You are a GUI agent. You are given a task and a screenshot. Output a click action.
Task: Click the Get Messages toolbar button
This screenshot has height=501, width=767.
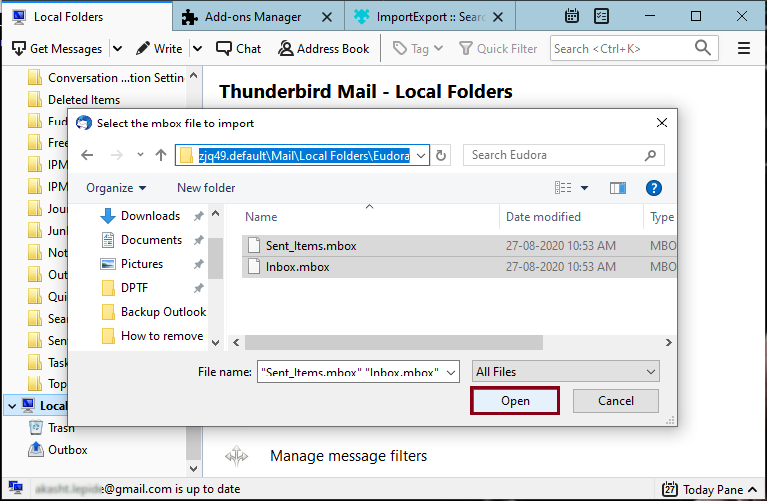[57, 48]
